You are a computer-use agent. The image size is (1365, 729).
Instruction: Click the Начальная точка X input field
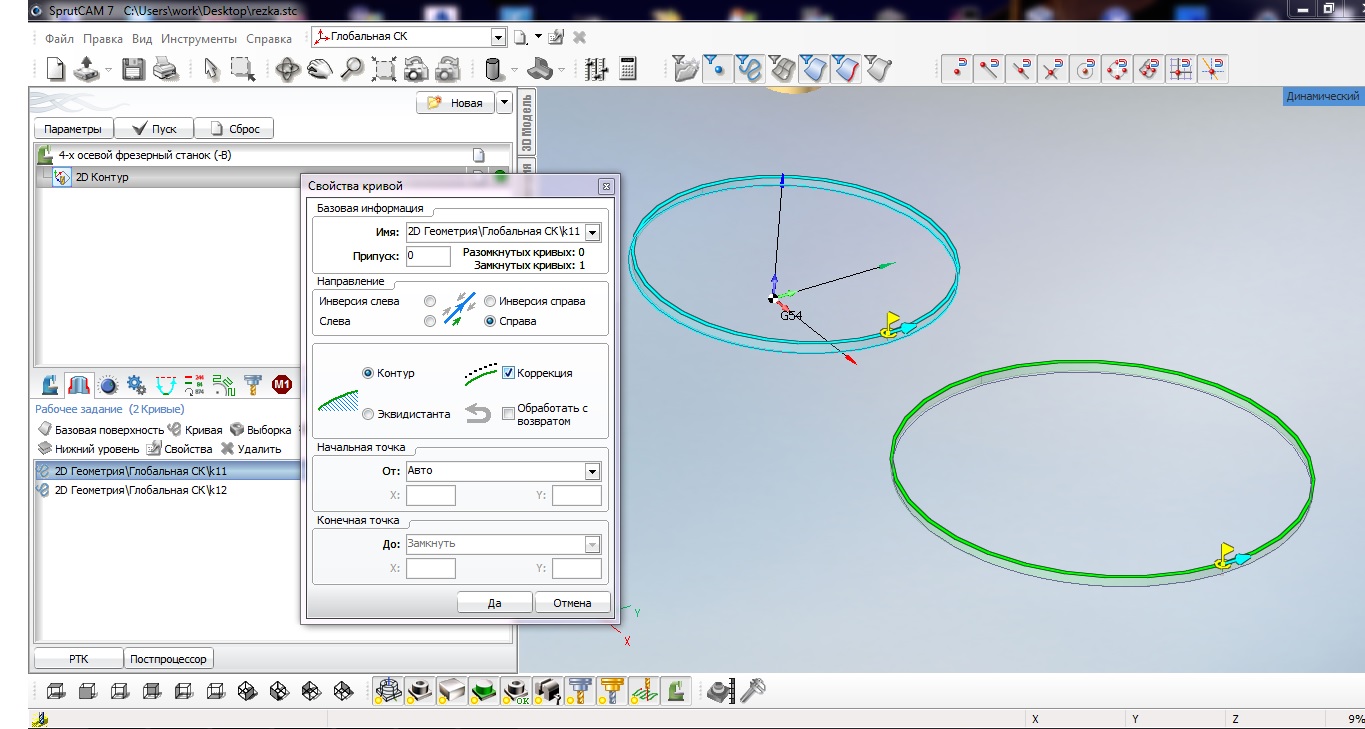coord(431,495)
